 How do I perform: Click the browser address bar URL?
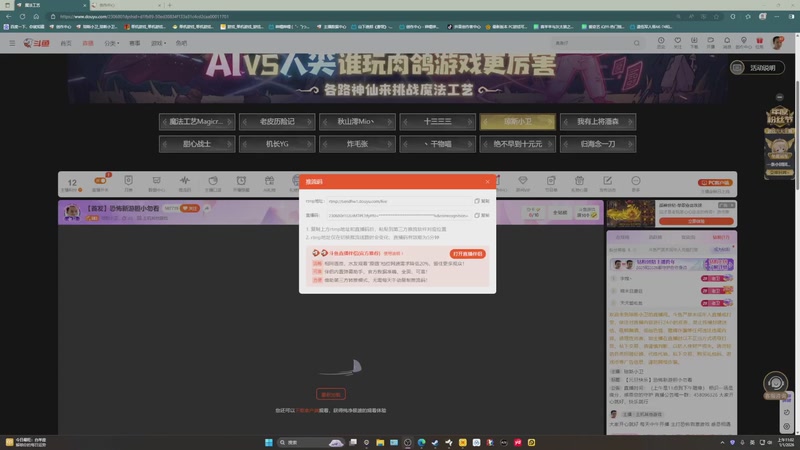coord(144,16)
